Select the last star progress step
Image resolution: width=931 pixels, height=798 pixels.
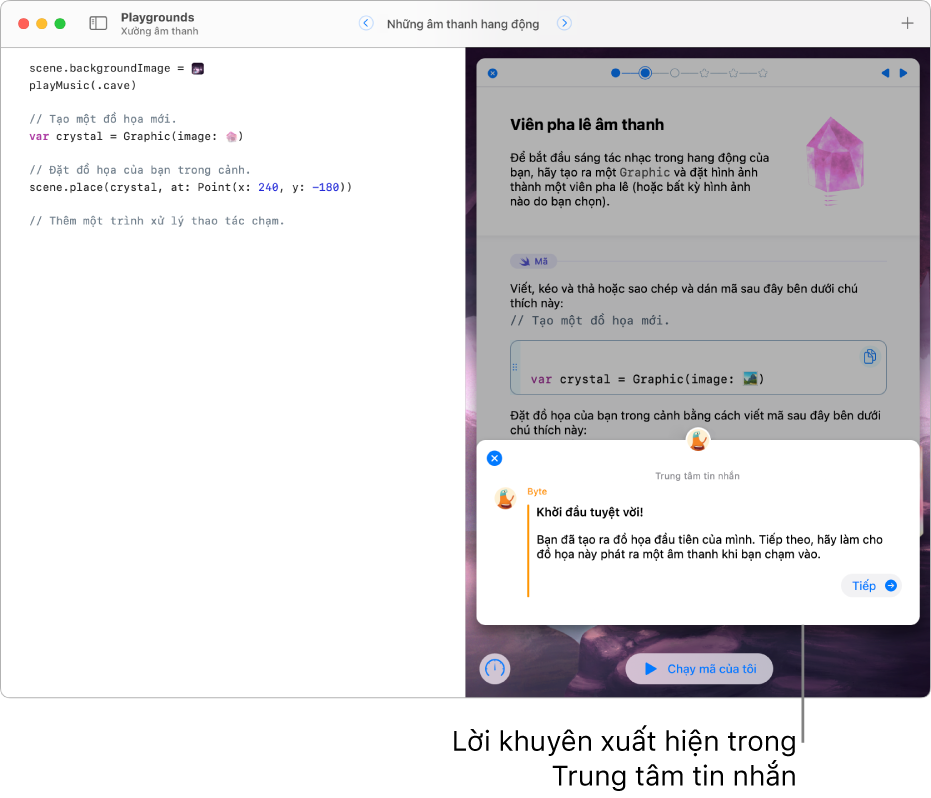click(x=763, y=73)
